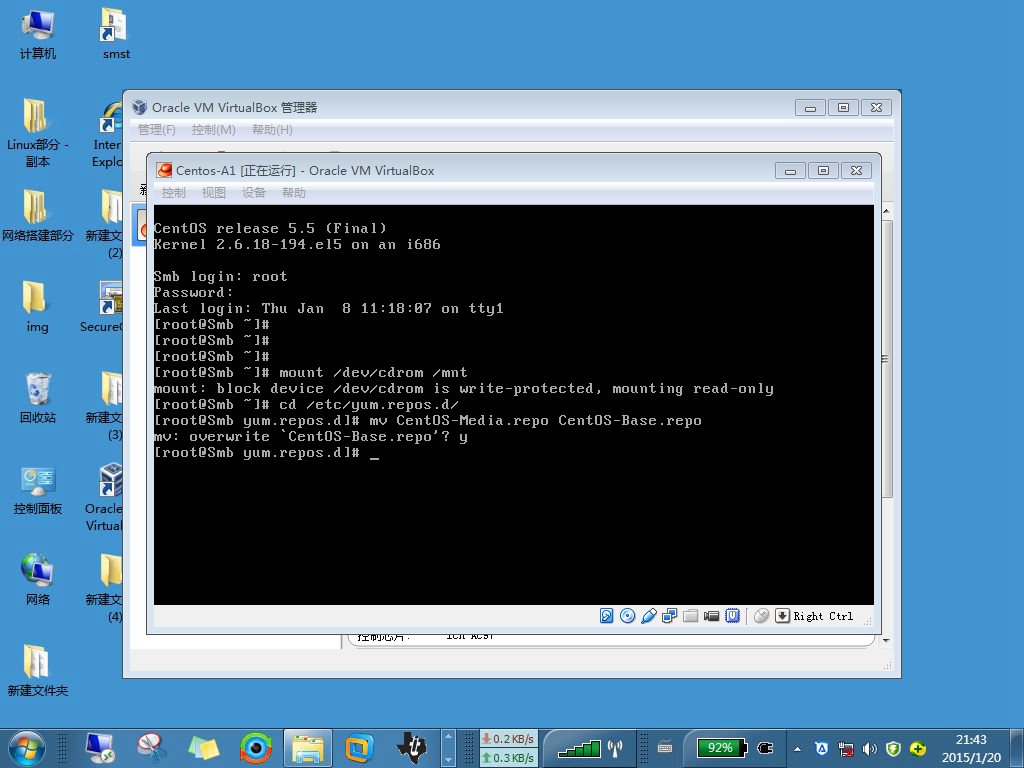
Task: Click the taskbar toolbar down arrow
Action: coord(448,760)
